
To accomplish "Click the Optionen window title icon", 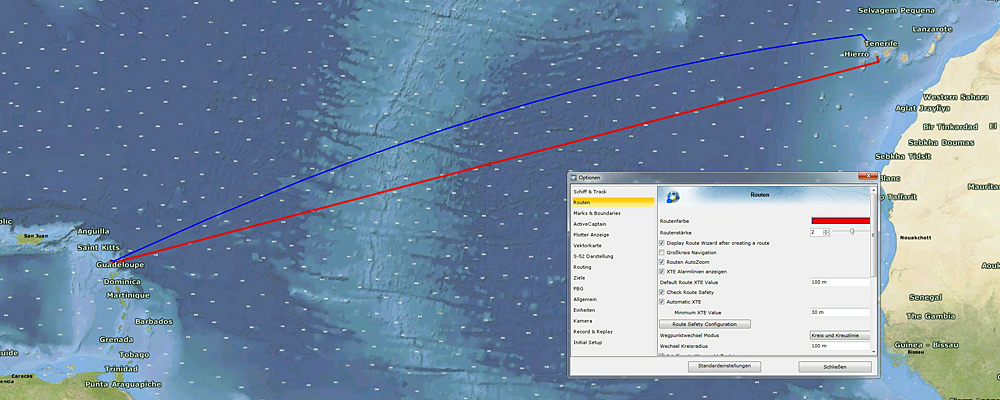I will click(573, 177).
